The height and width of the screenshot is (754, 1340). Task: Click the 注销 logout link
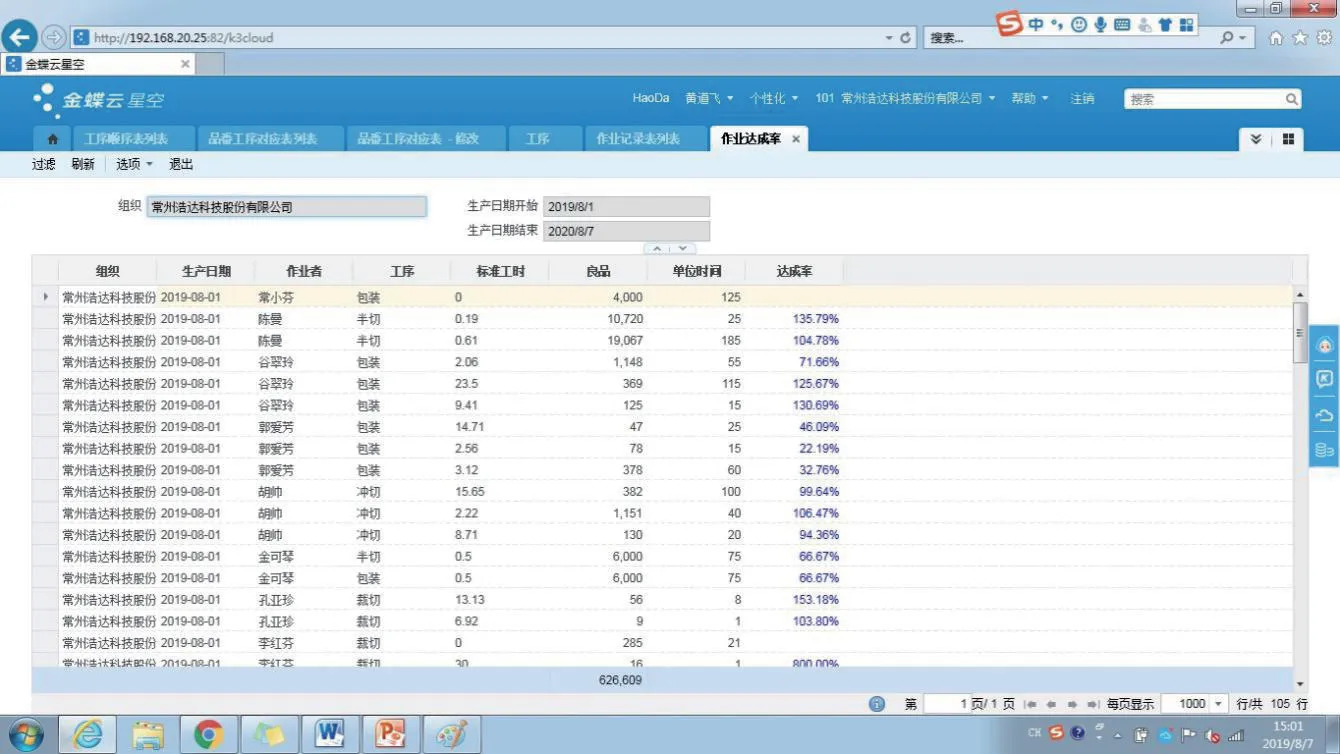tap(1082, 98)
